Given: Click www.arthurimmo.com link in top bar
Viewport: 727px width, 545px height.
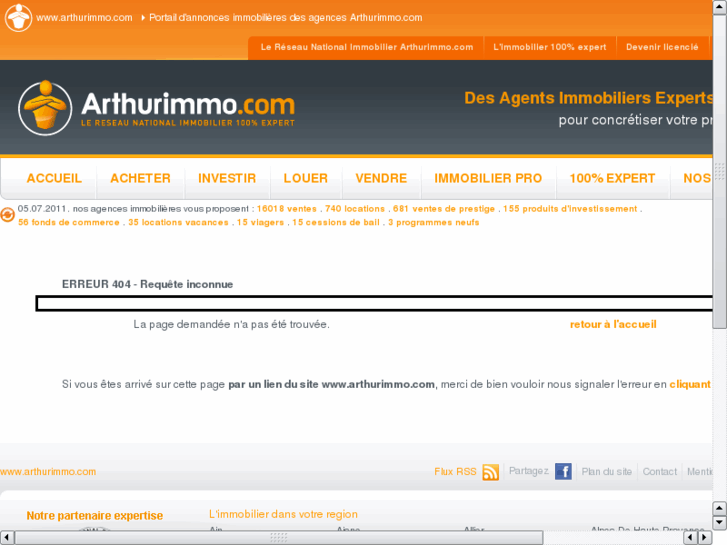Looking at the screenshot, I should 84,18.
